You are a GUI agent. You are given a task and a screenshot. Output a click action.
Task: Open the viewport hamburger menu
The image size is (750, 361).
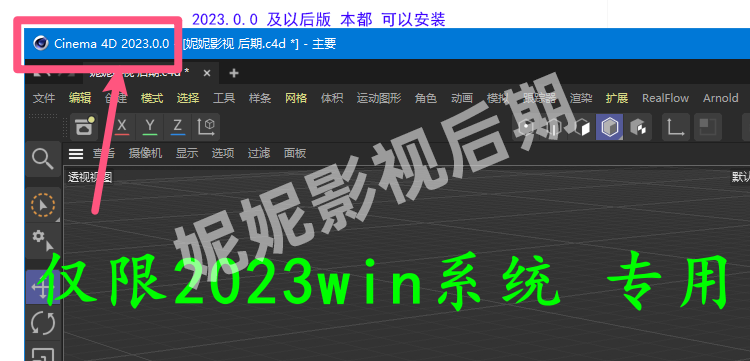(x=76, y=153)
